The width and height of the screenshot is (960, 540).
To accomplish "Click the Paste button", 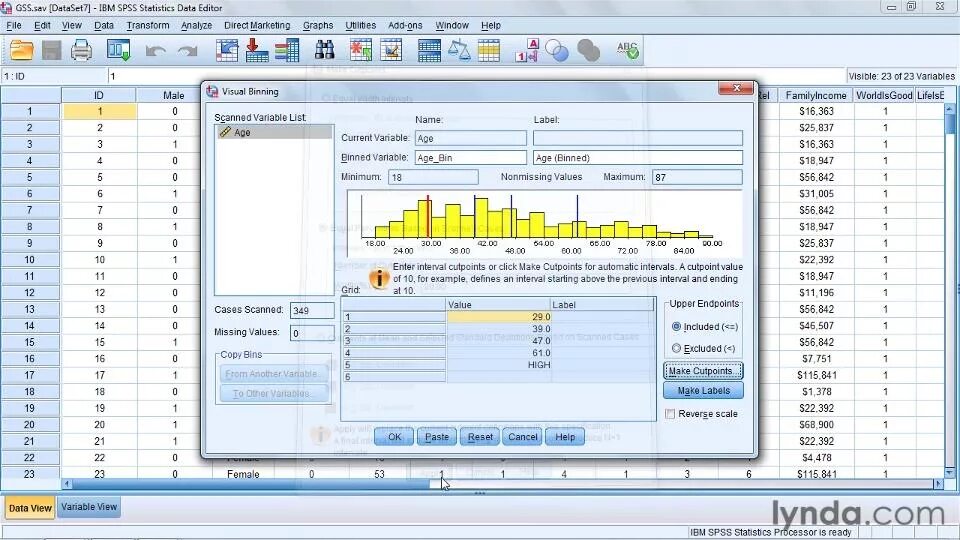I will (437, 437).
